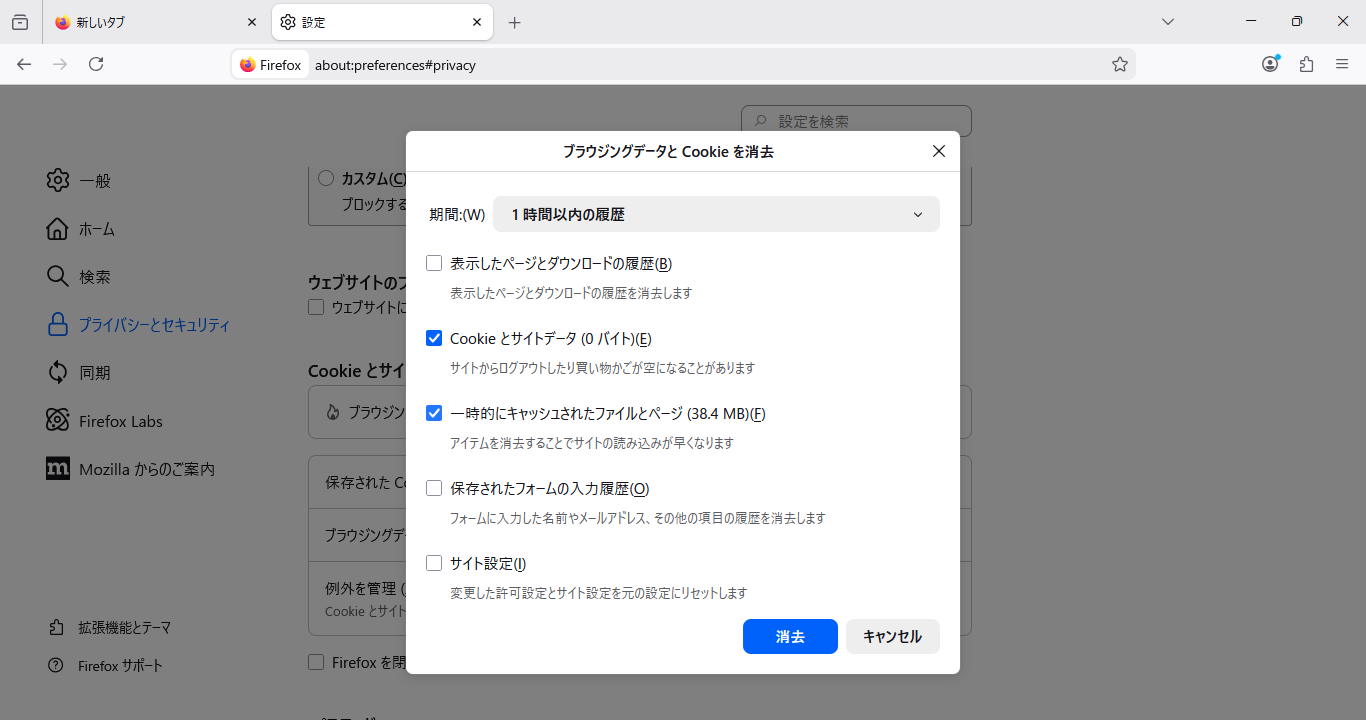
Task: Open the Firefox account profile icon
Action: [x=1270, y=64]
